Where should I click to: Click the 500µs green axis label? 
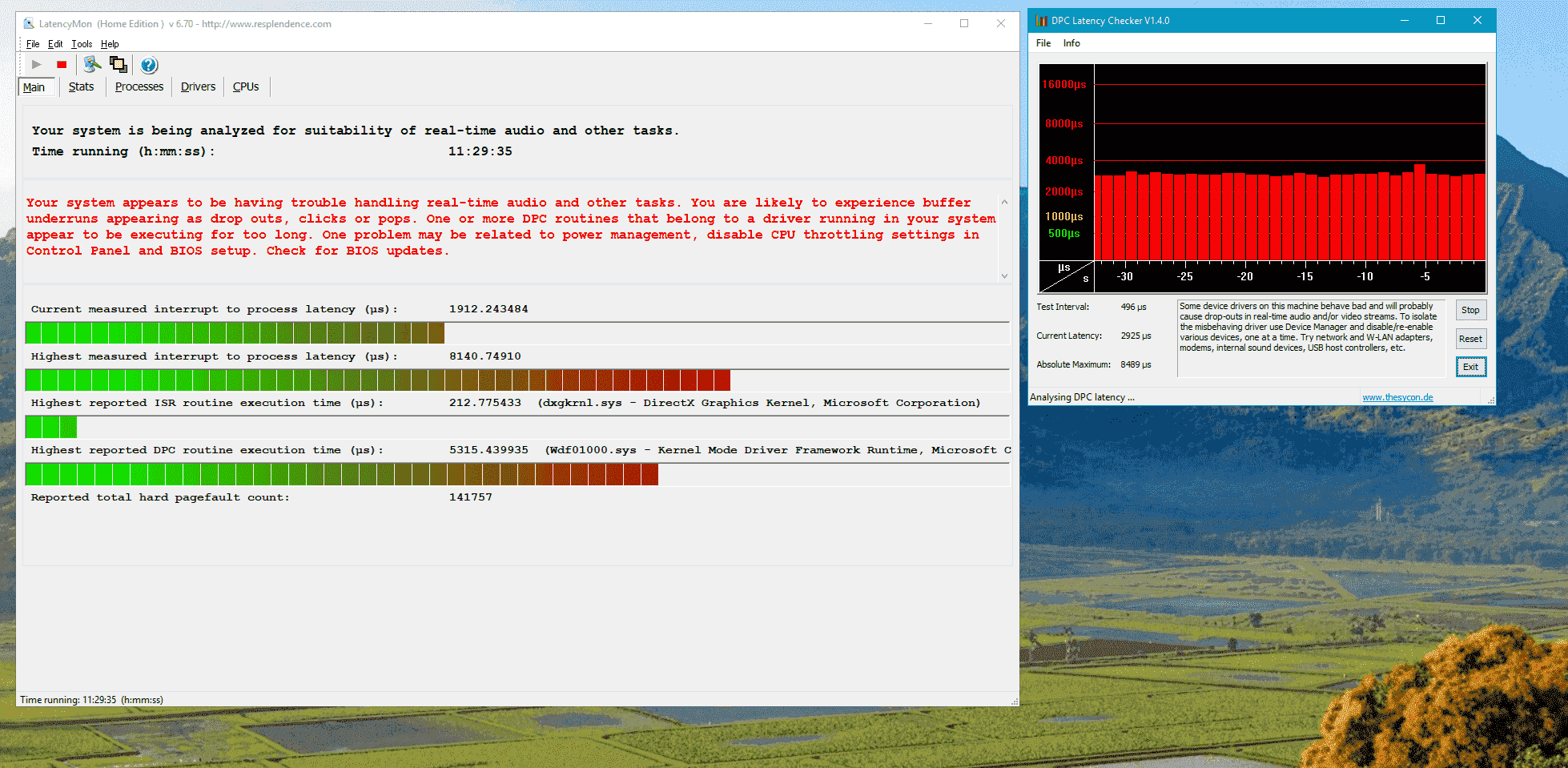tap(1064, 233)
